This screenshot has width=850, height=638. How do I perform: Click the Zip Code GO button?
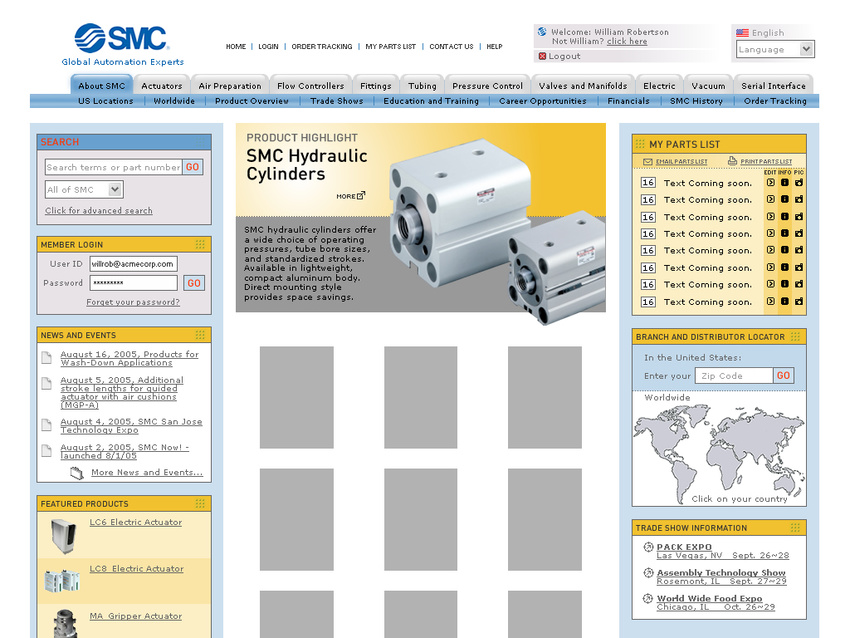(783, 375)
